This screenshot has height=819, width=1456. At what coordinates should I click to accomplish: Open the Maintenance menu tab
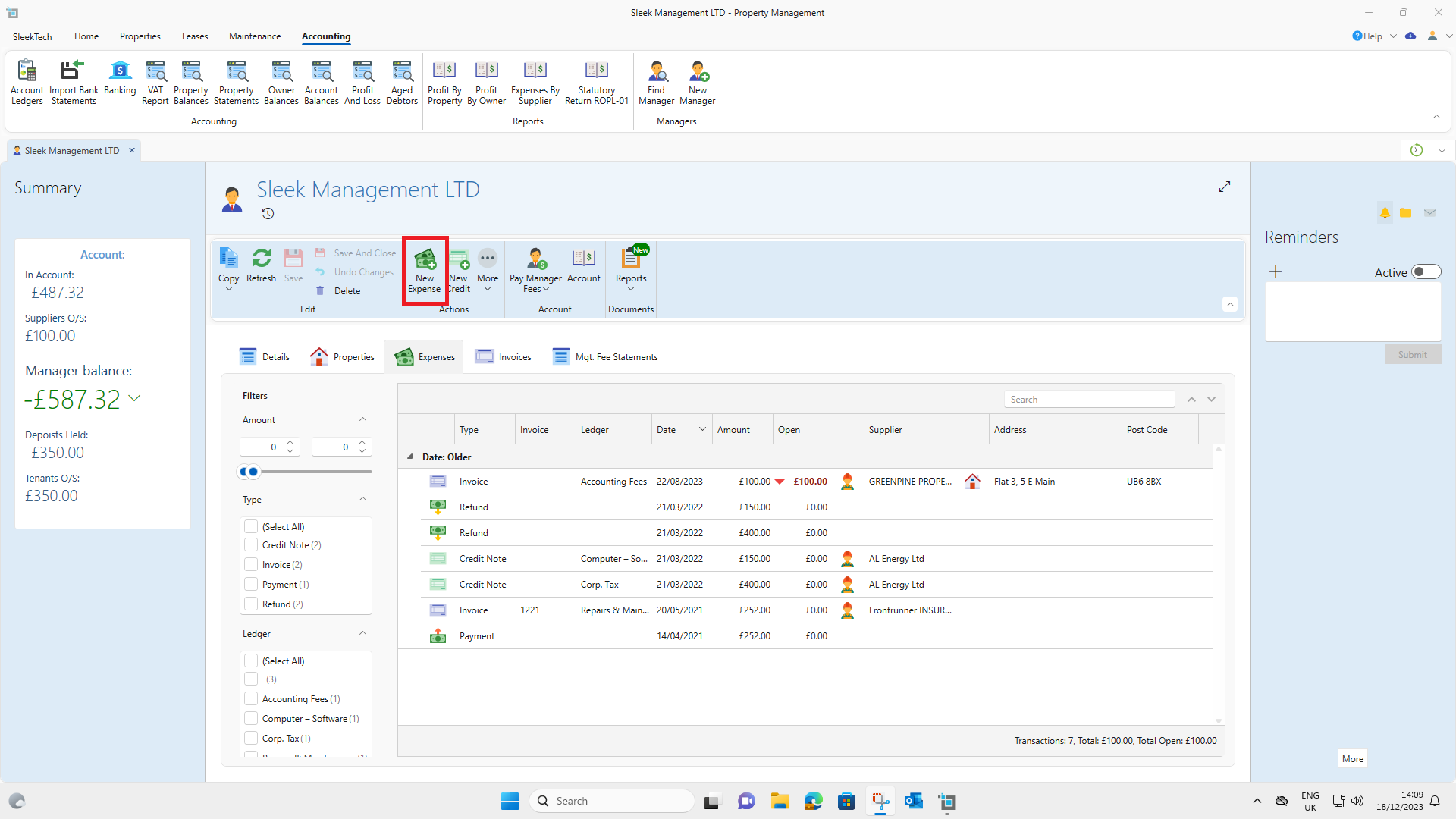pos(255,36)
